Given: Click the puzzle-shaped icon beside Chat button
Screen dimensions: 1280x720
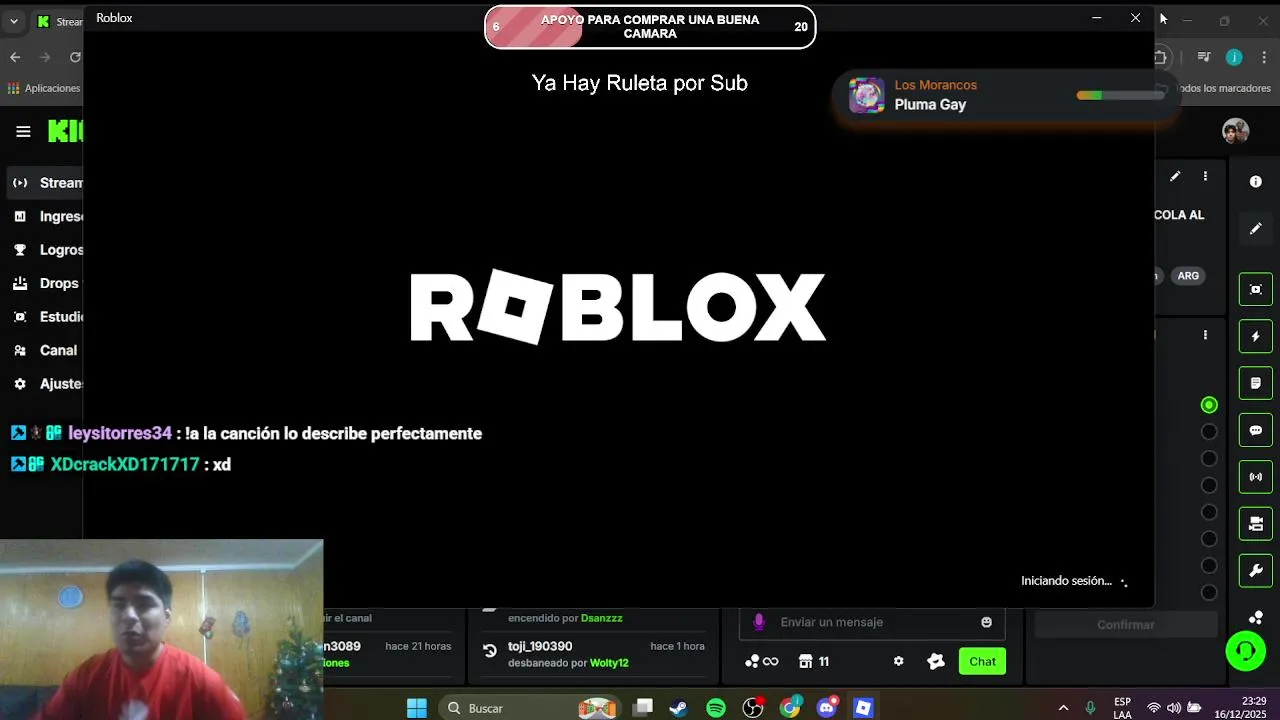Looking at the screenshot, I should click(936, 661).
